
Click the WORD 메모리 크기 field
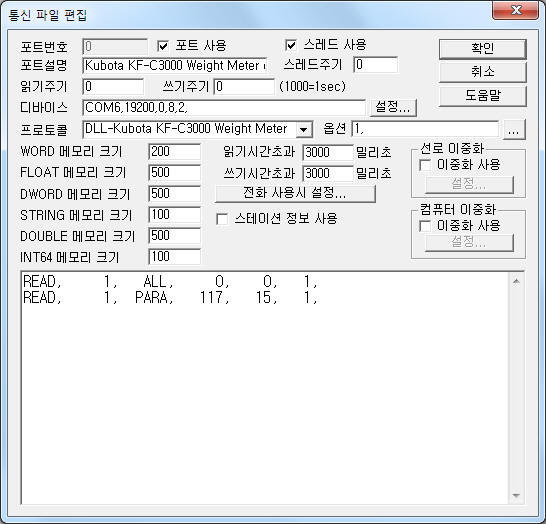(x=174, y=152)
